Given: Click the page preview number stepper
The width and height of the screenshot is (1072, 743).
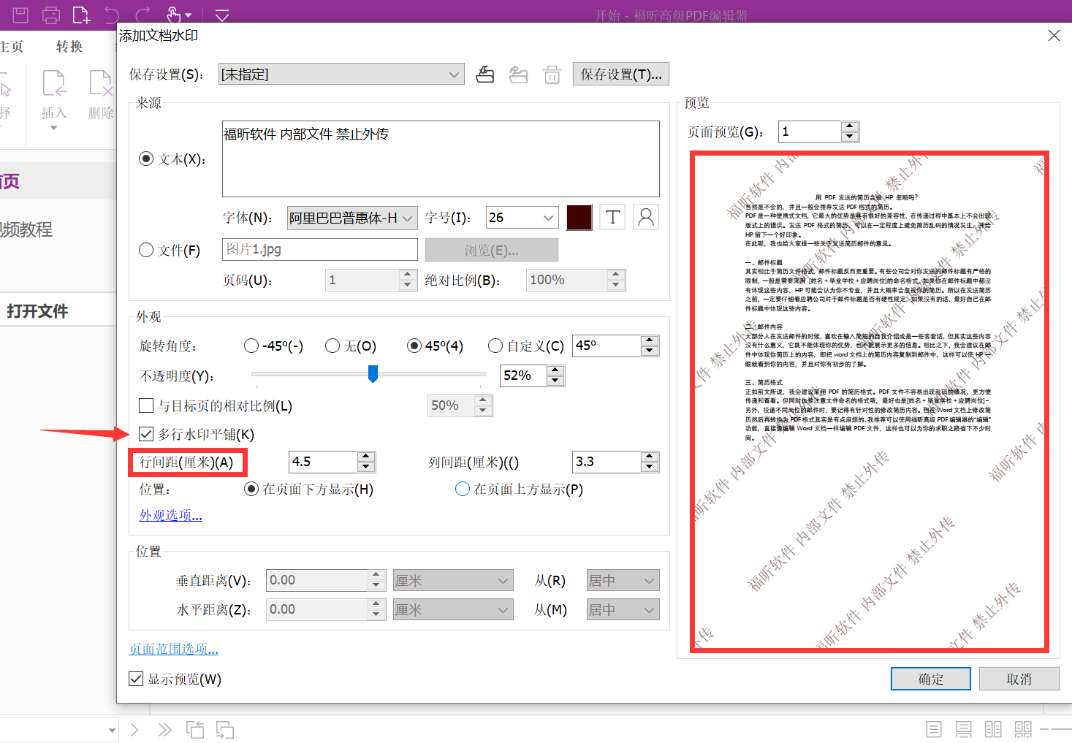Looking at the screenshot, I should pos(850,131).
